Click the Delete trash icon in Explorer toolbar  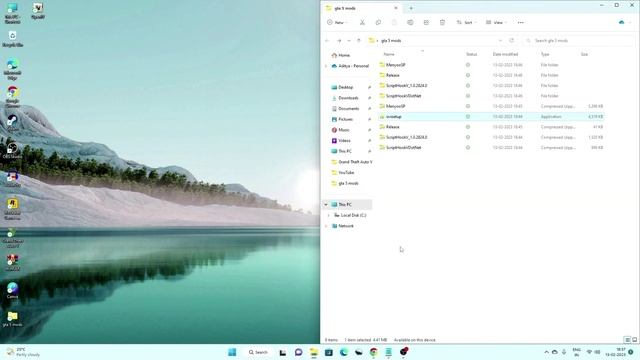(442, 22)
